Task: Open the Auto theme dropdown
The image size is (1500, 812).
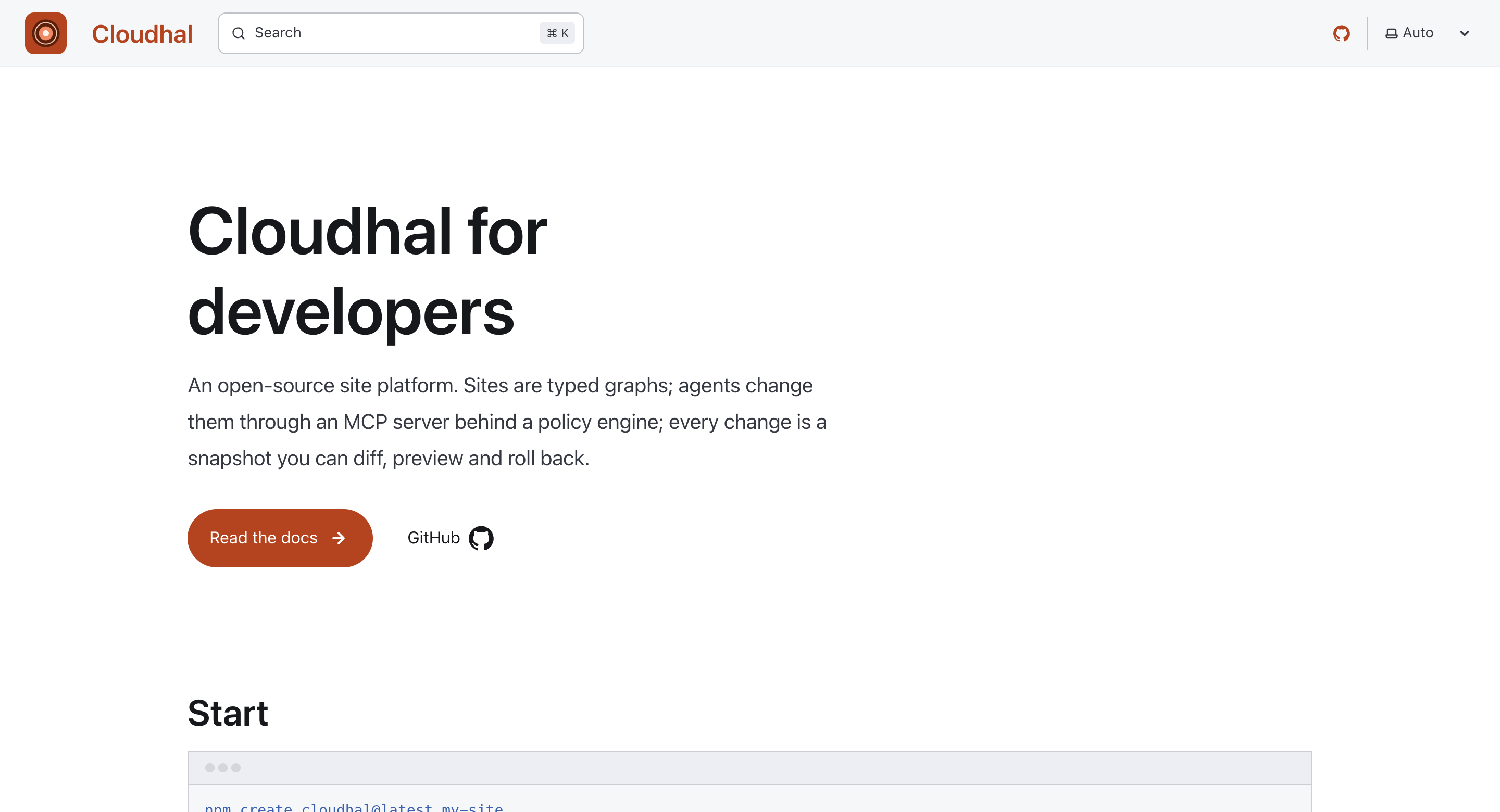Action: click(1428, 33)
